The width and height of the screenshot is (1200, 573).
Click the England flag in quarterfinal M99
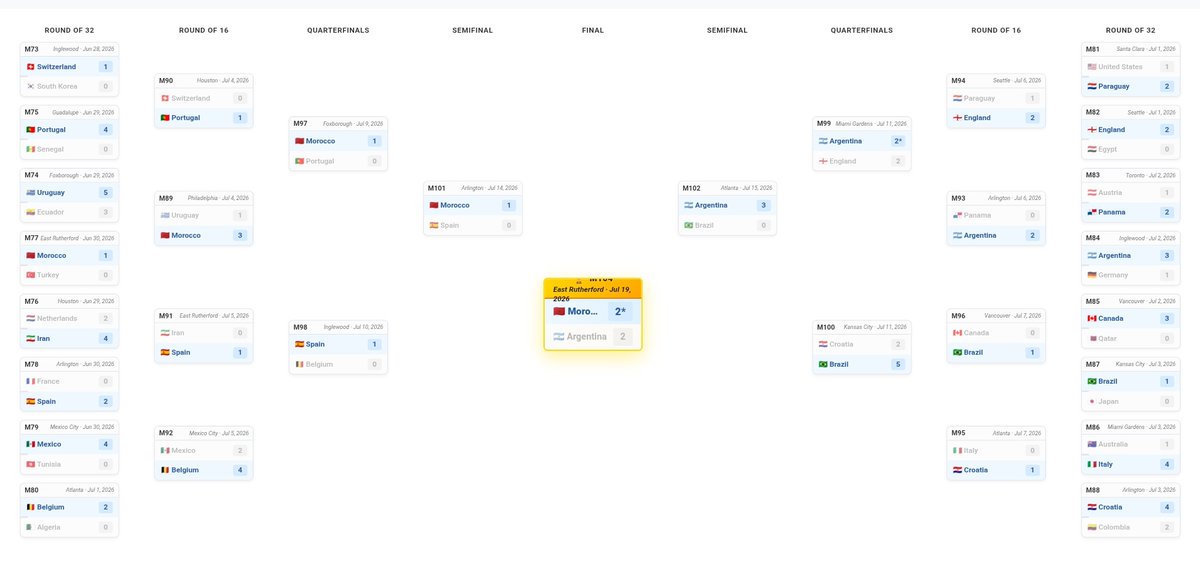823,161
